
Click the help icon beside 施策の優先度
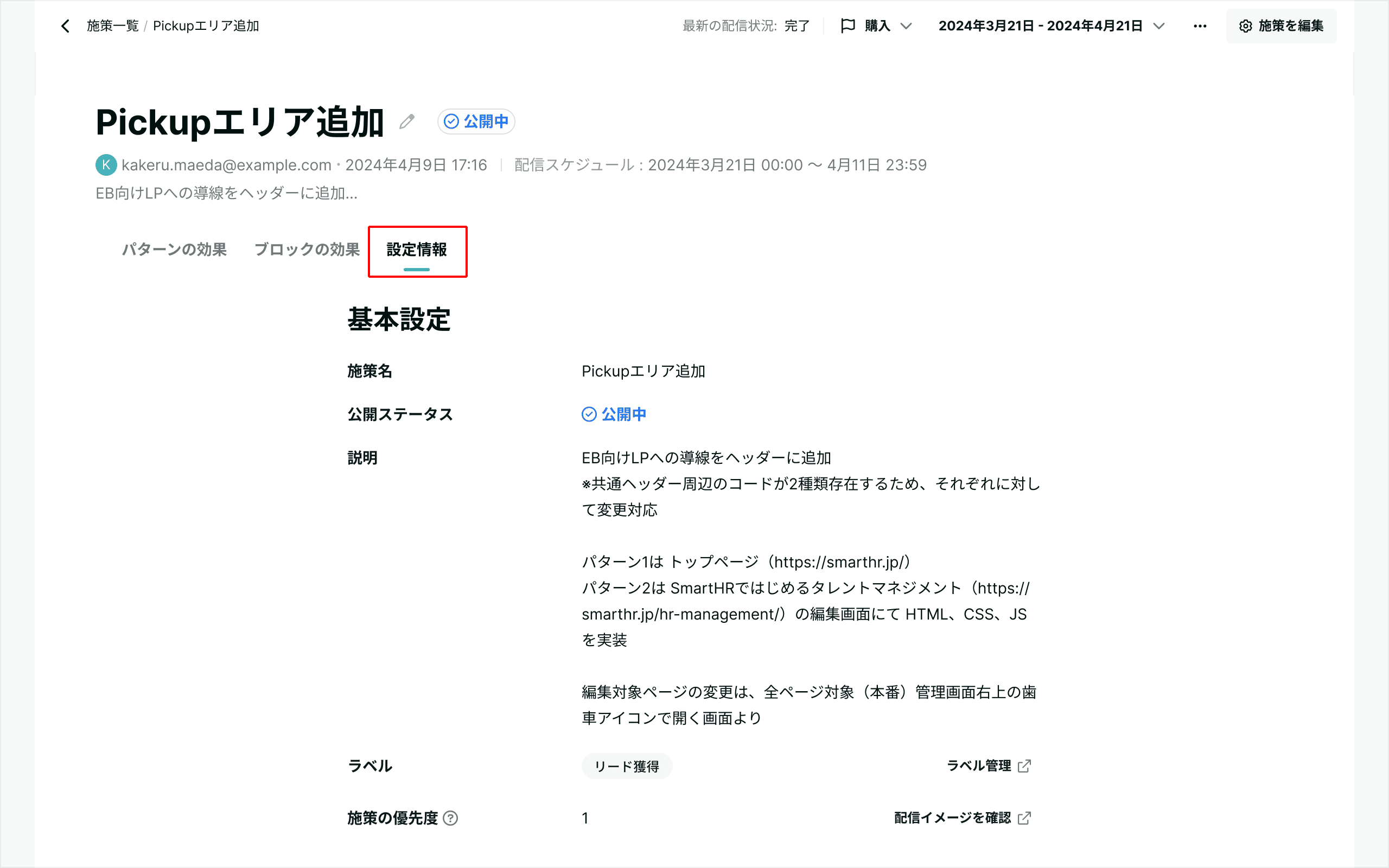(451, 818)
